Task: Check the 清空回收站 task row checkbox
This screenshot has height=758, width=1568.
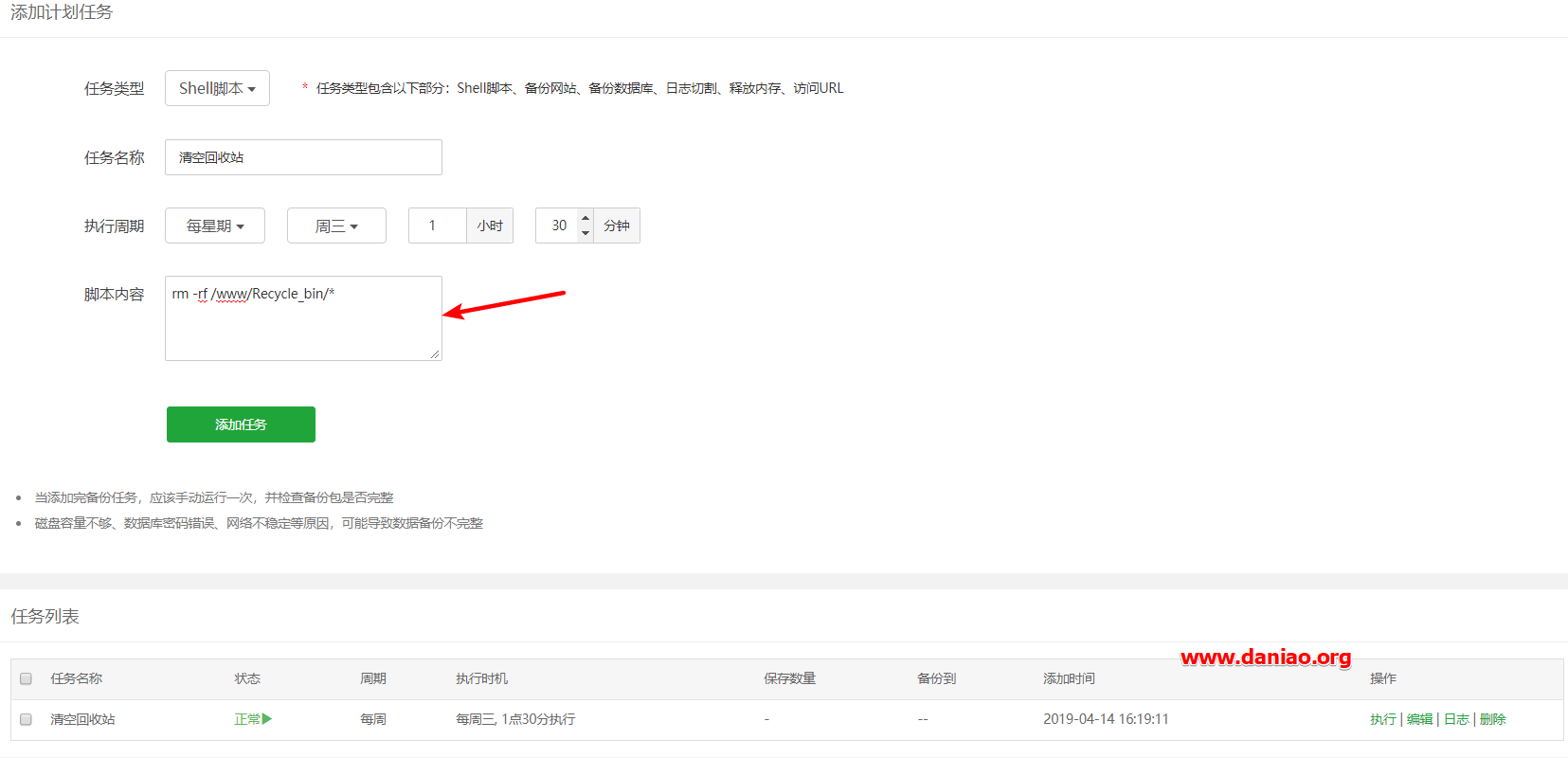Action: coord(27,719)
